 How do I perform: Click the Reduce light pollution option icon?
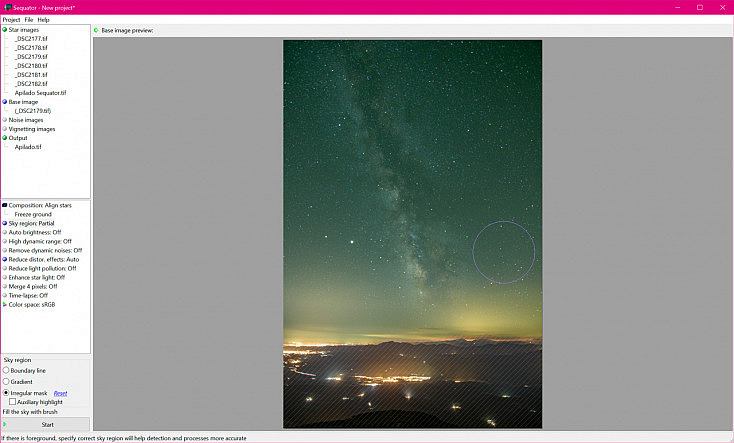tap(5, 268)
